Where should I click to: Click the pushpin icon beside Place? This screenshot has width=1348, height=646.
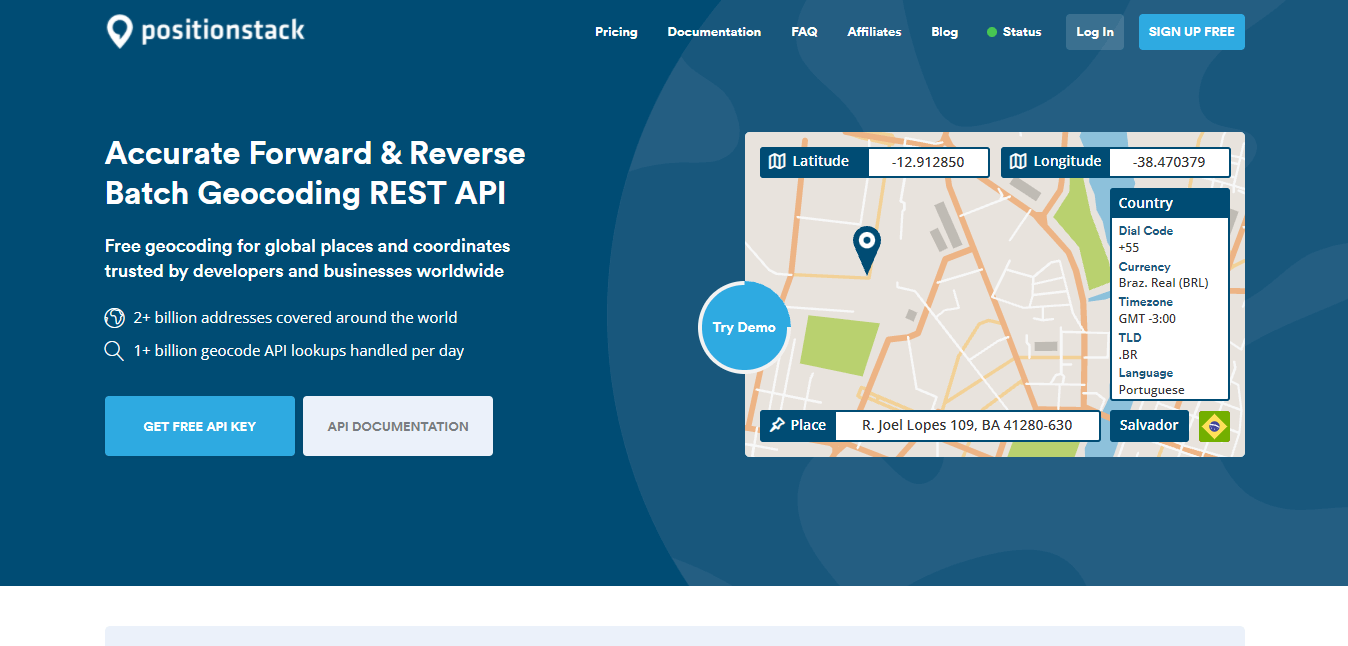coord(776,425)
